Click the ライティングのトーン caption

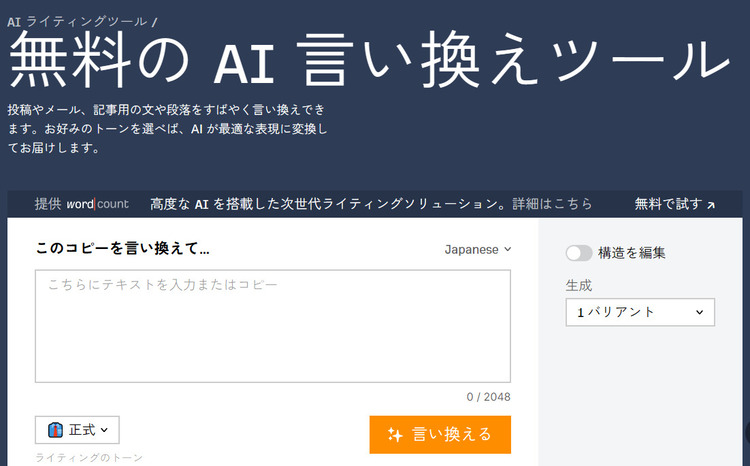click(89, 458)
